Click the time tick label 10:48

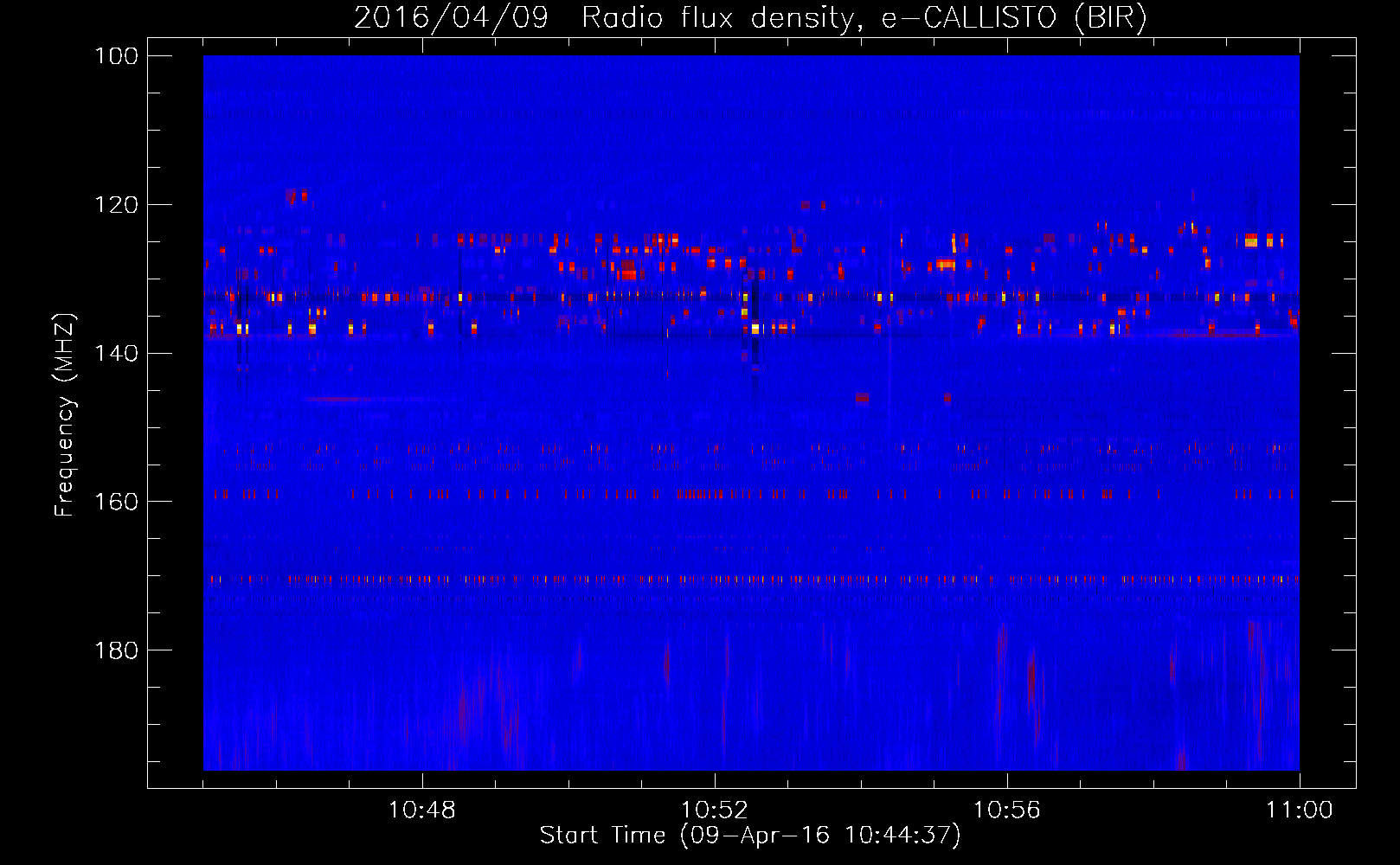point(422,811)
